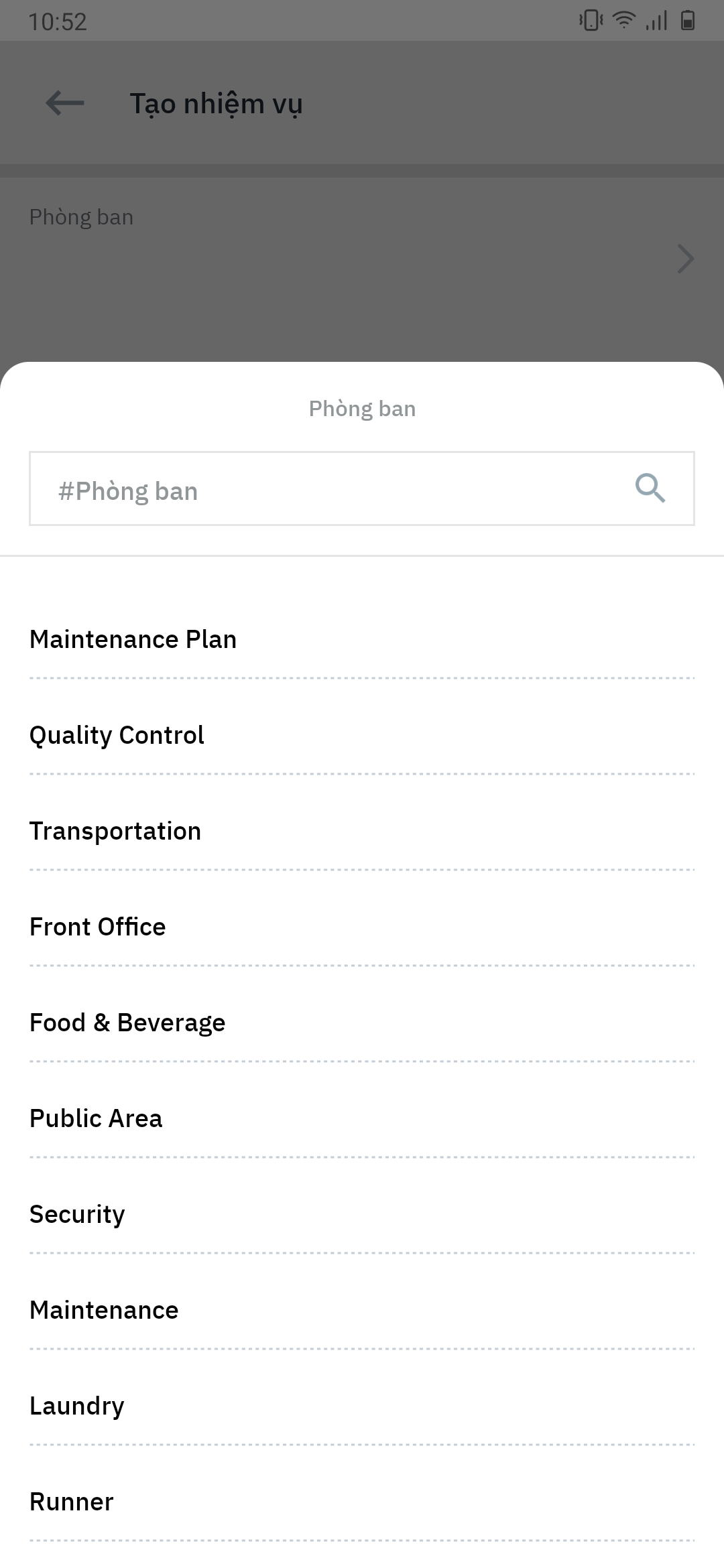Type in the #Phòng ban search field
The image size is (724, 1568).
pos(328,489)
